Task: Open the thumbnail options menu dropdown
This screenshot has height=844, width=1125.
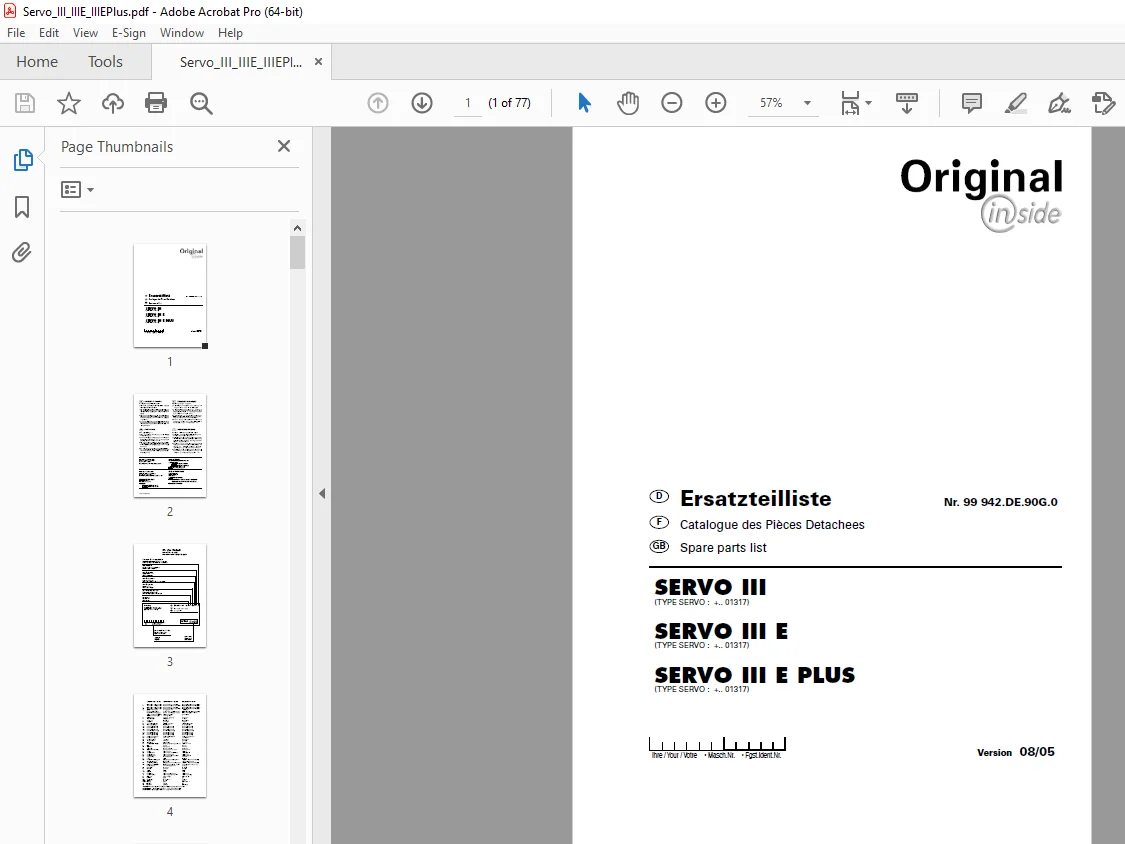Action: click(x=77, y=189)
